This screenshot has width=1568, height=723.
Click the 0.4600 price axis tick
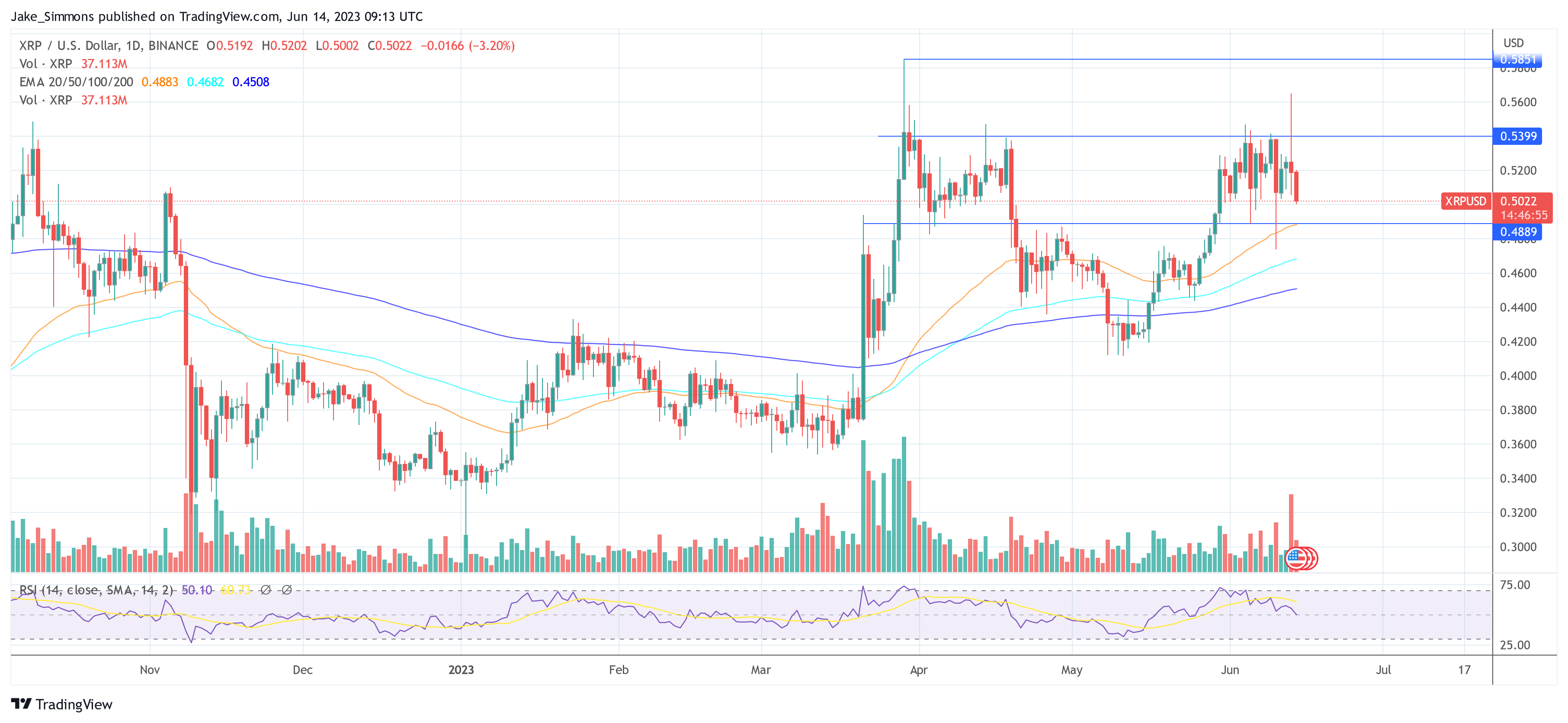[x=1517, y=273]
